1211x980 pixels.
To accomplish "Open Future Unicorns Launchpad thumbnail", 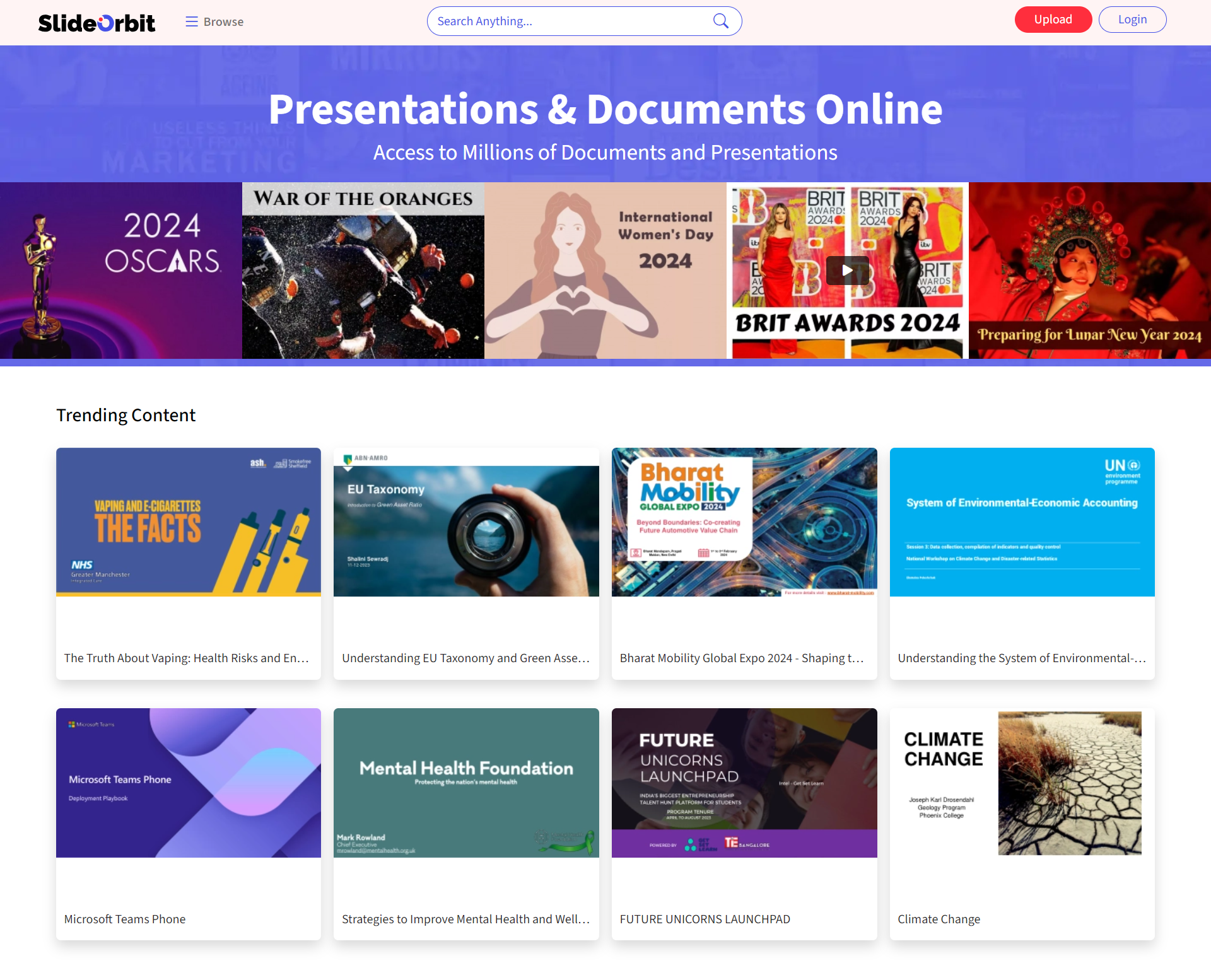I will pyautogui.click(x=744, y=783).
